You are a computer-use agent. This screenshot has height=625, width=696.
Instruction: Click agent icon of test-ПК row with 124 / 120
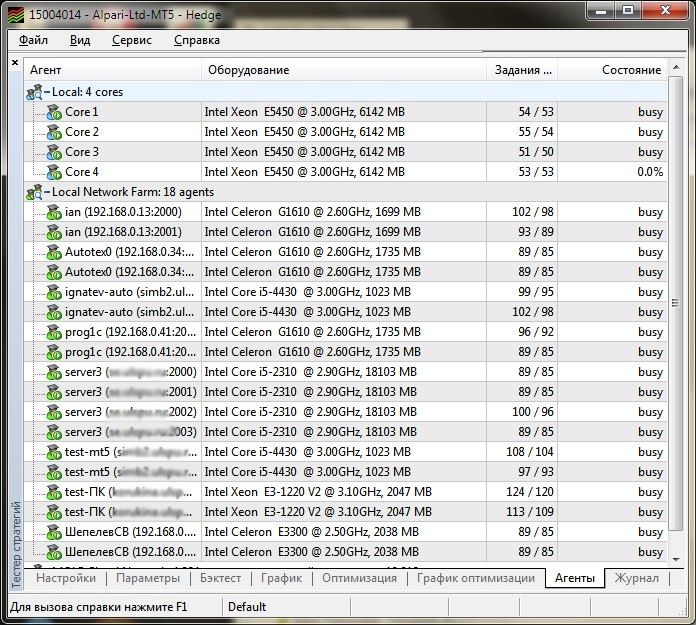tap(54, 492)
